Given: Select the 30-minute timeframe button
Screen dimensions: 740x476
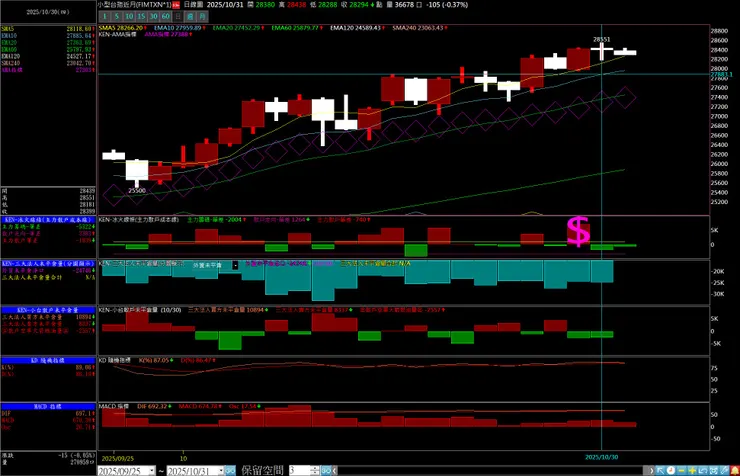Looking at the screenshot, I should click(x=153, y=17).
